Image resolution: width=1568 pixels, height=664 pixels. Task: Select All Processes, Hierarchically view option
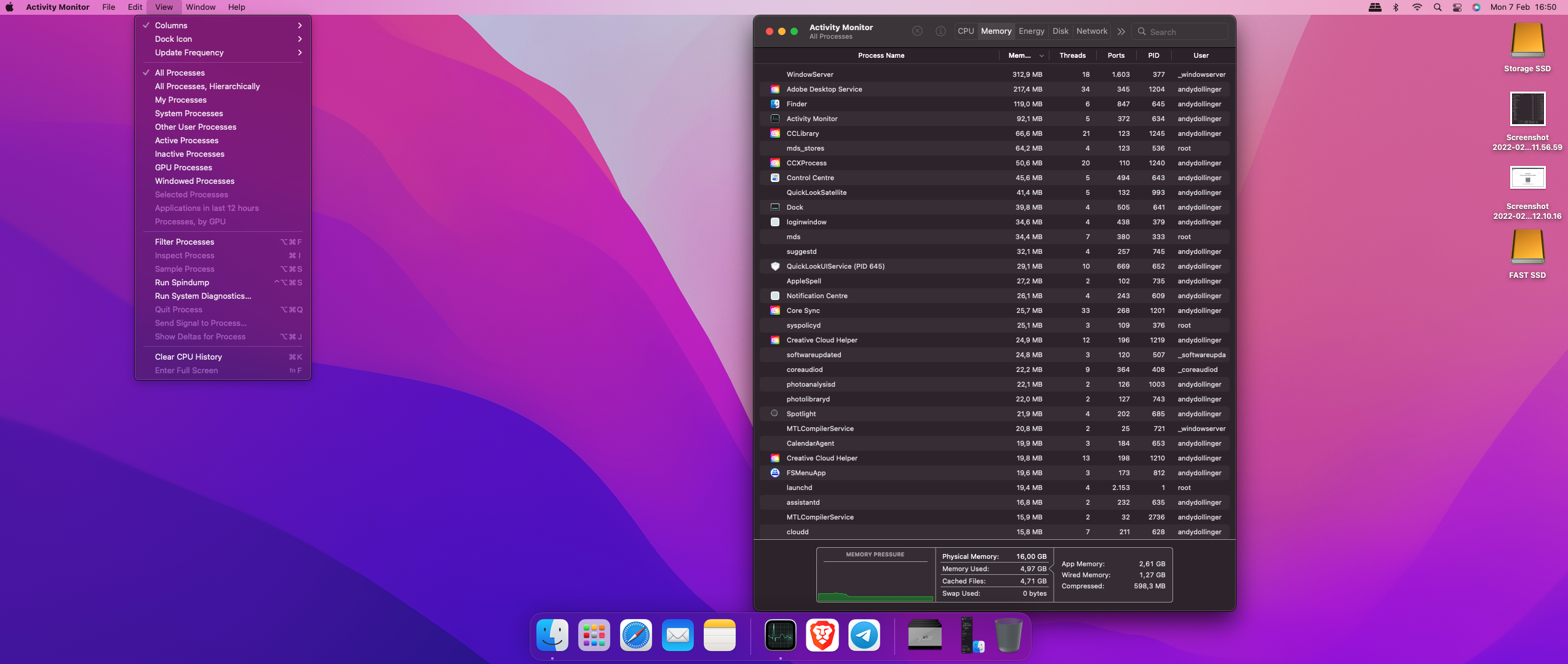[x=207, y=86]
